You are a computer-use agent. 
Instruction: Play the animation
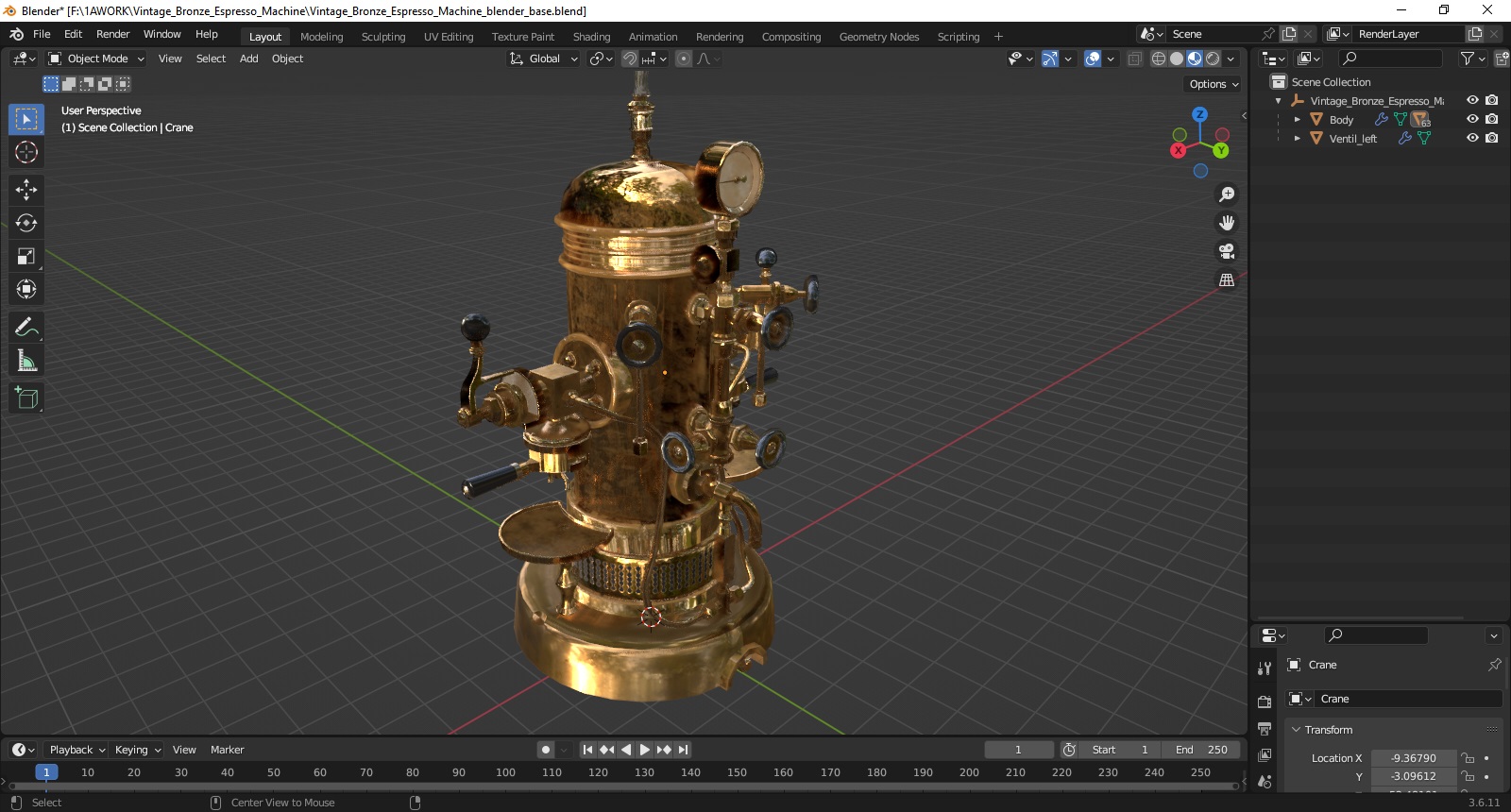[x=645, y=750]
